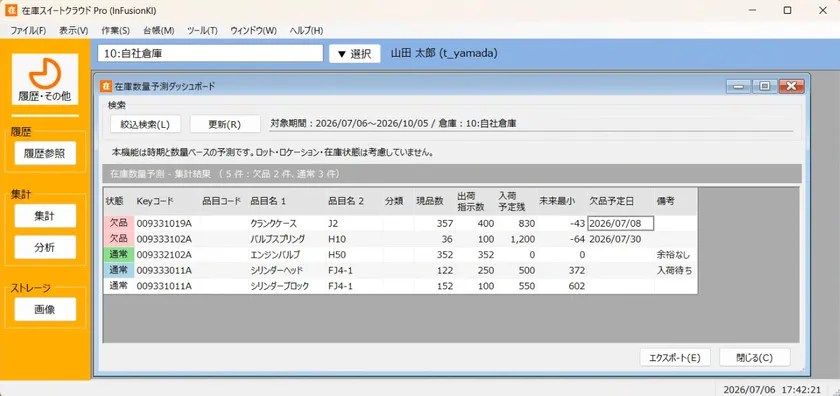This screenshot has width=840, height=396.
Task: Open the ▼ 選択 warehouse selector
Action: 355,54
